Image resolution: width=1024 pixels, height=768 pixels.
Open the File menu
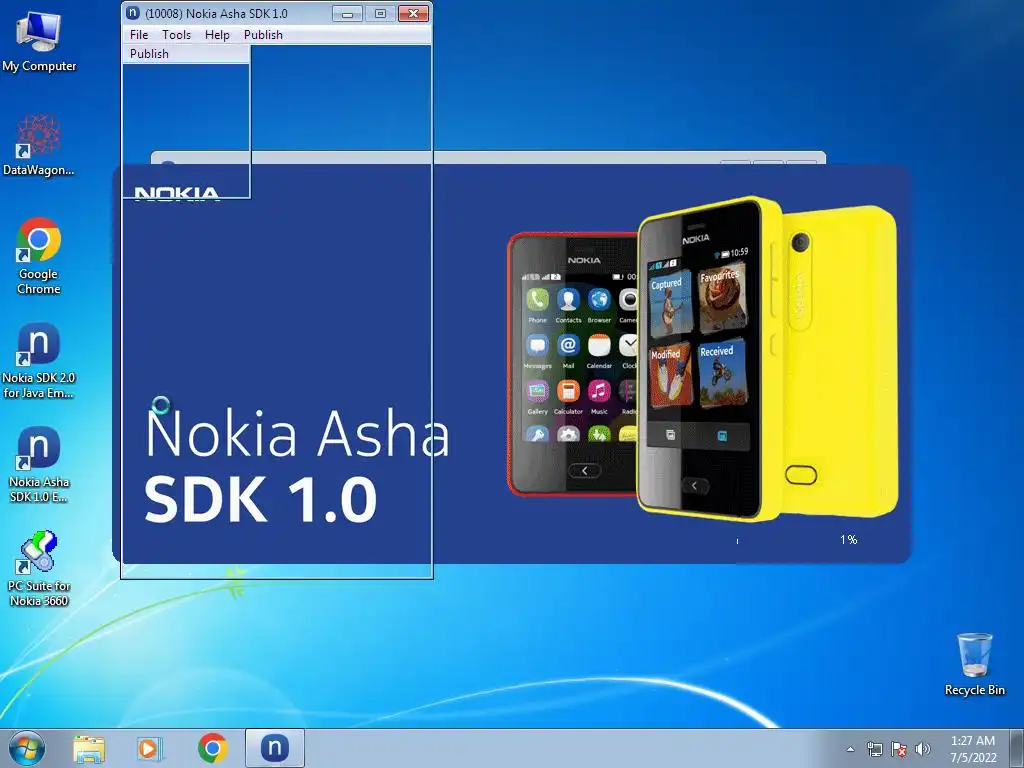point(138,35)
